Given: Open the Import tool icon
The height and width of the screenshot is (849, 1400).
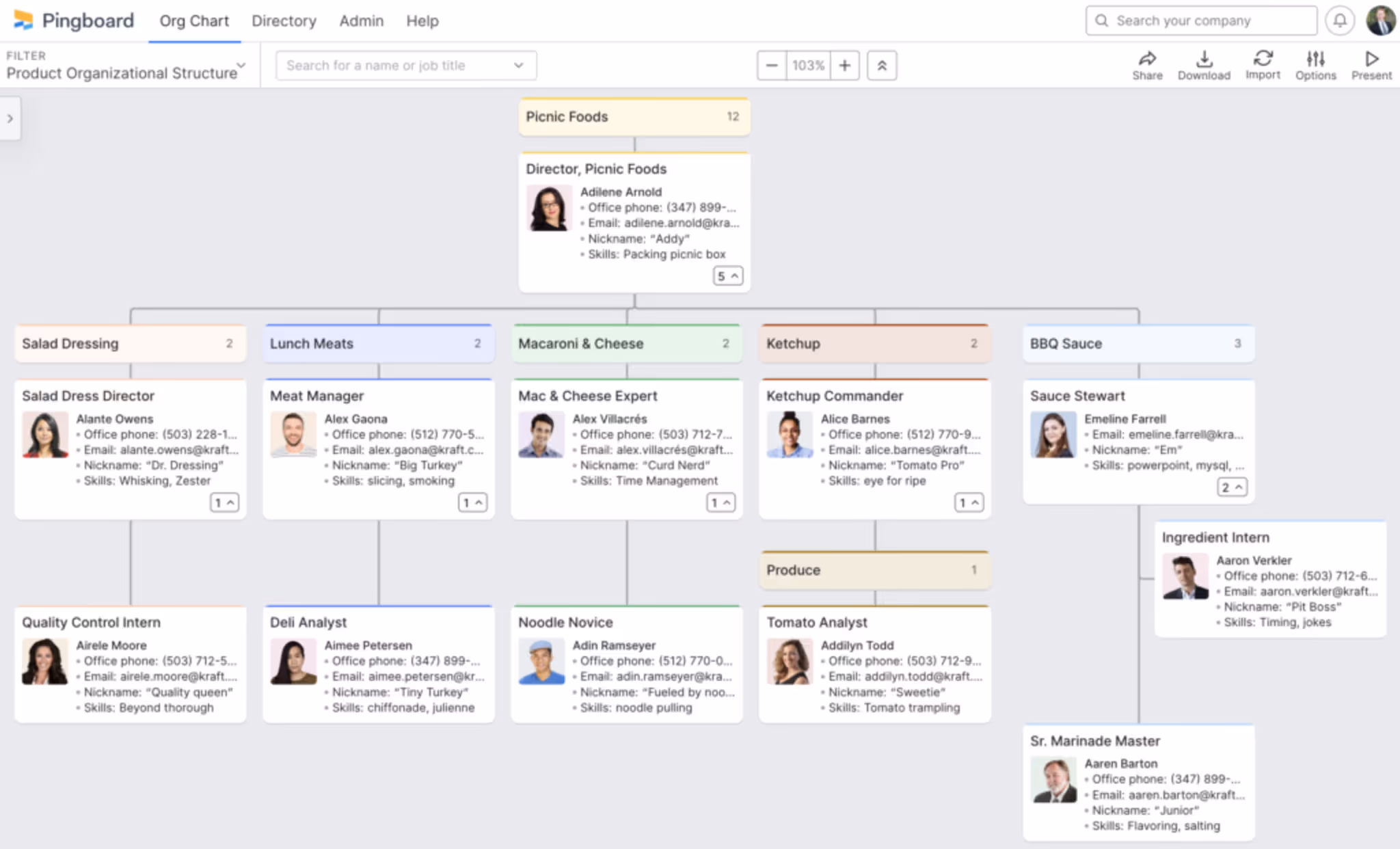Looking at the screenshot, I should (x=1263, y=65).
